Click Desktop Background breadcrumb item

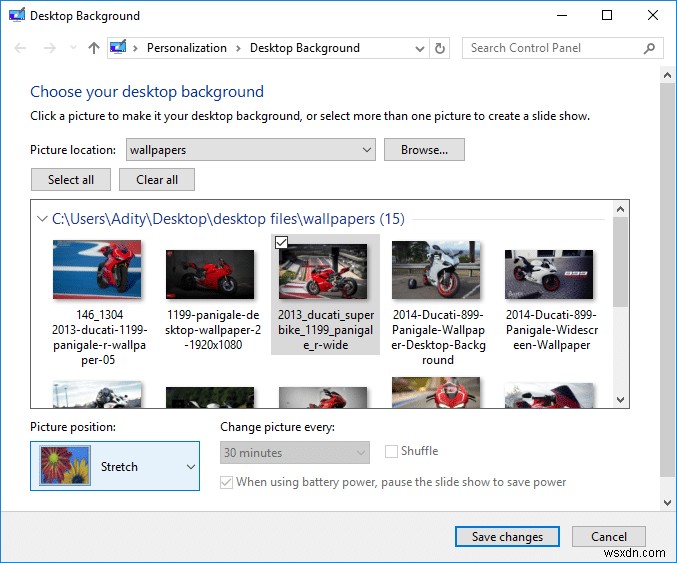[x=304, y=48]
